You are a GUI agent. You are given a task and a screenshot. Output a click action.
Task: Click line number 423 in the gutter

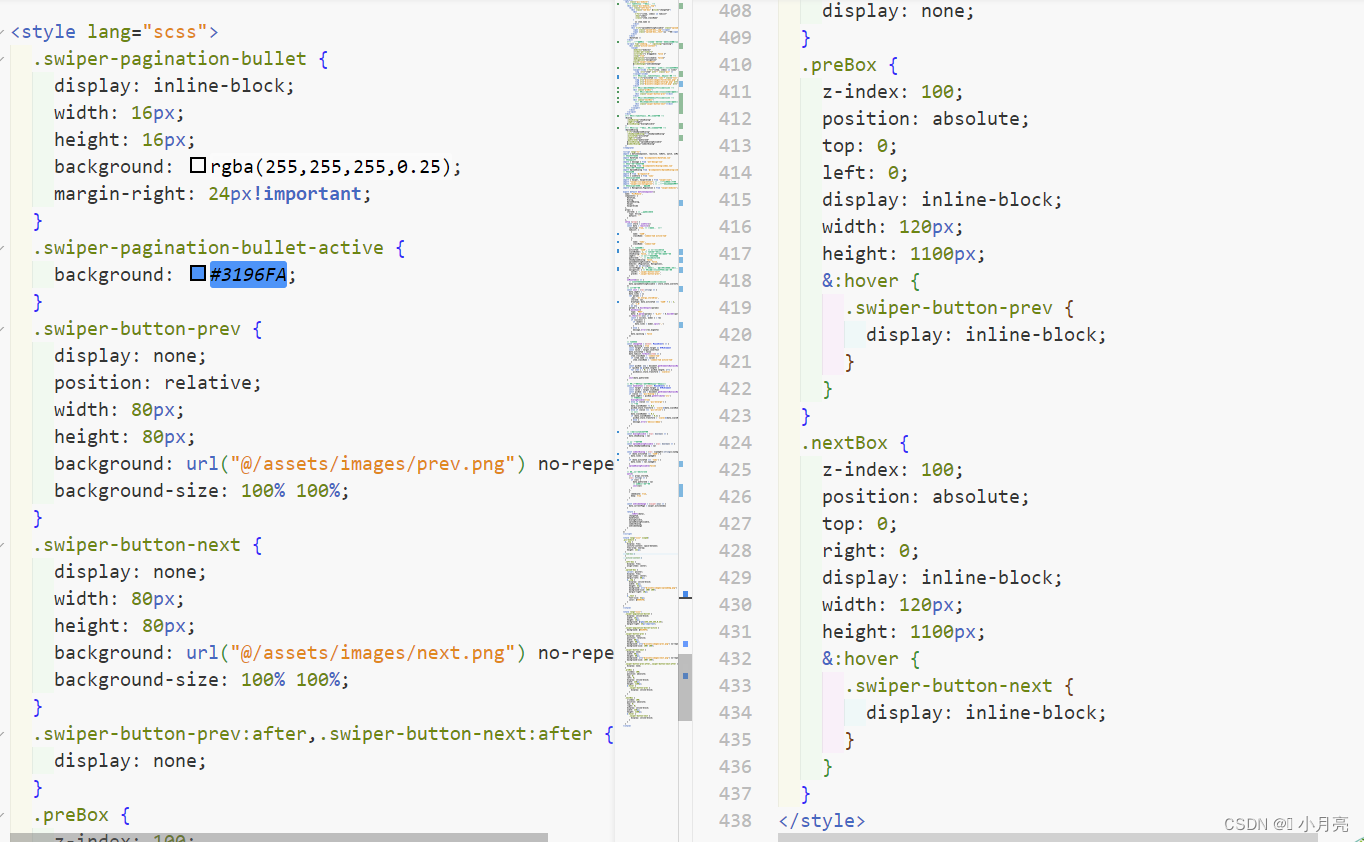(x=735, y=416)
